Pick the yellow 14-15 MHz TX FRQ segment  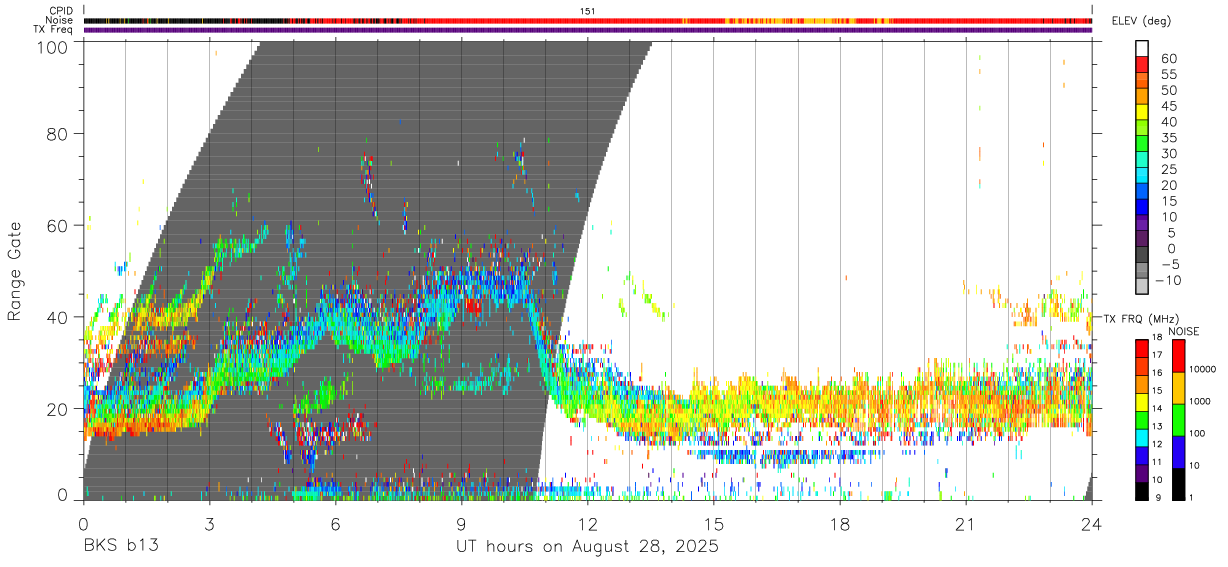click(x=1142, y=402)
